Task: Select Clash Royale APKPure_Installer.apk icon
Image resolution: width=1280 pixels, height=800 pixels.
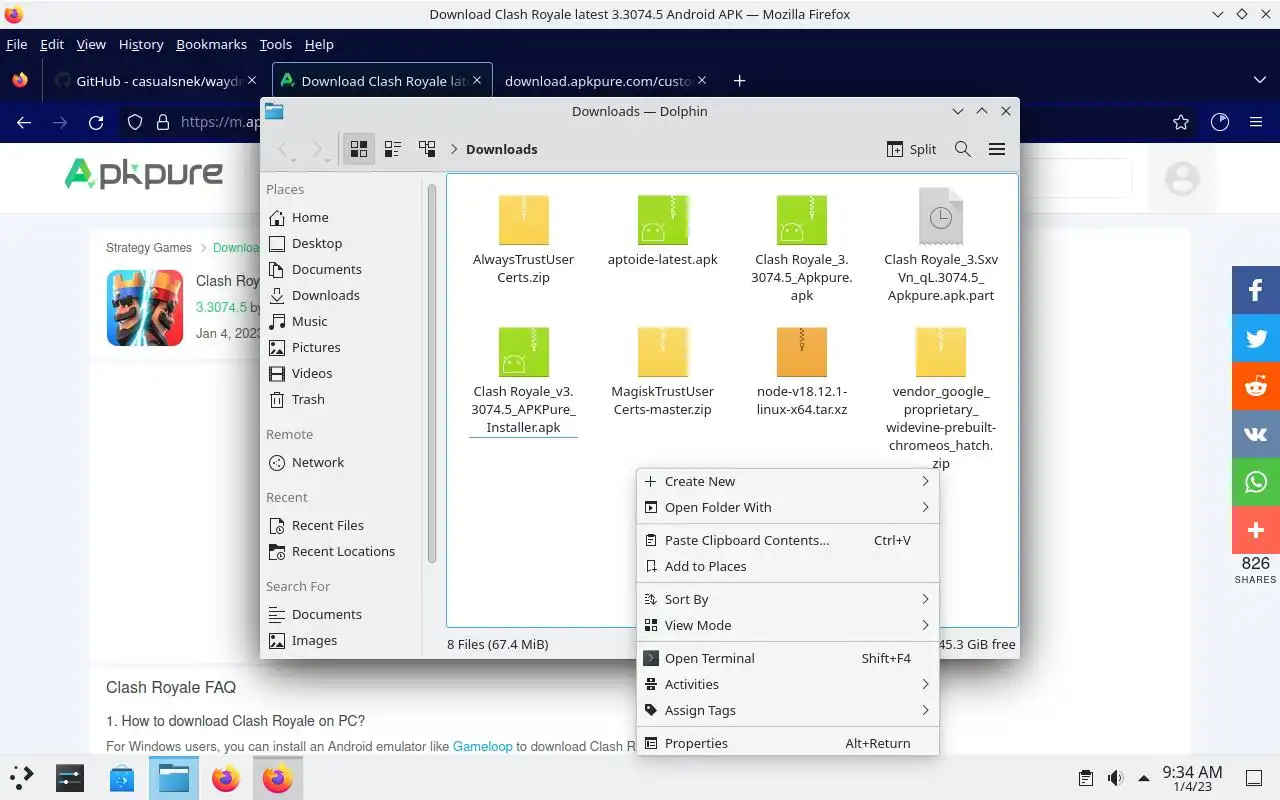Action: [524, 351]
